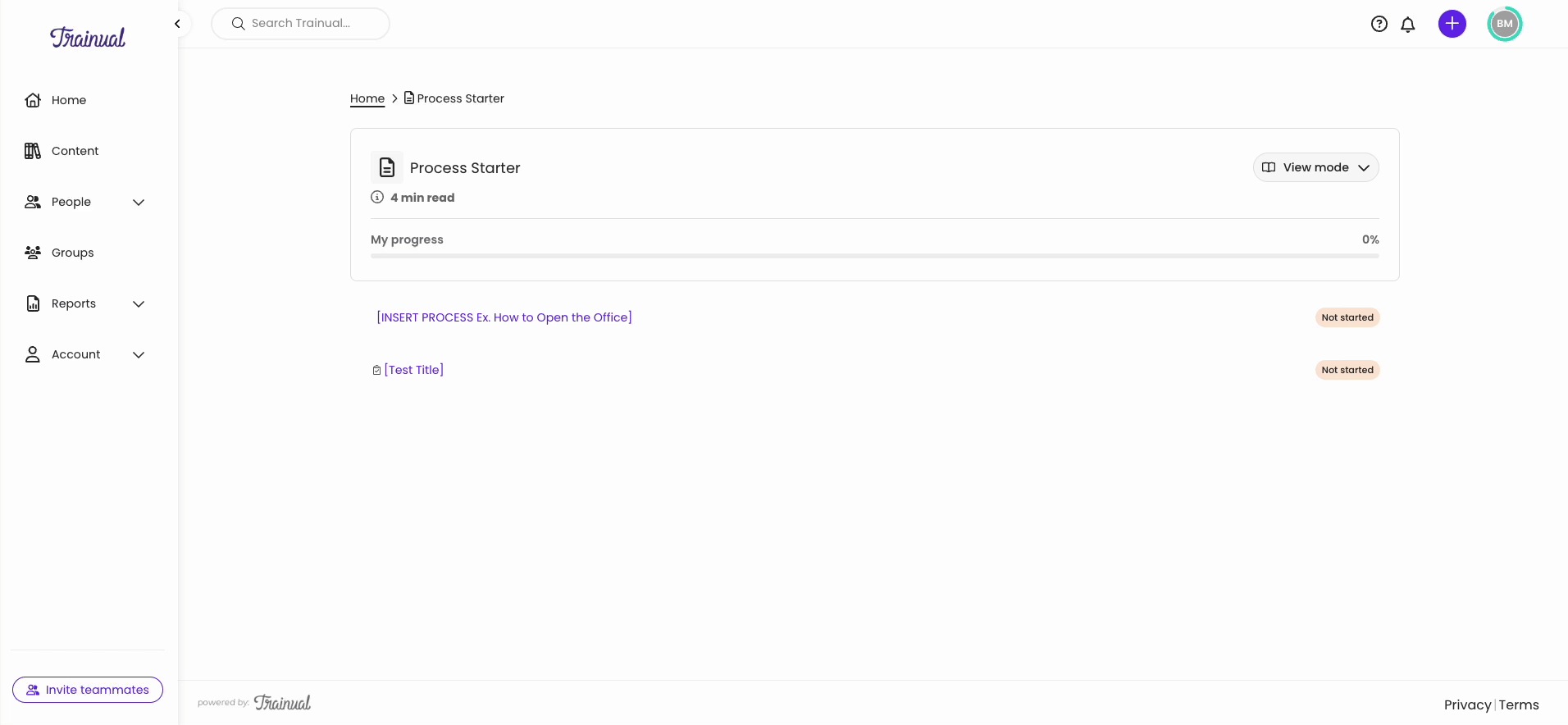Viewport: 1568px width, 725px height.
Task: Click the Invite teammates button
Action: [88, 690]
